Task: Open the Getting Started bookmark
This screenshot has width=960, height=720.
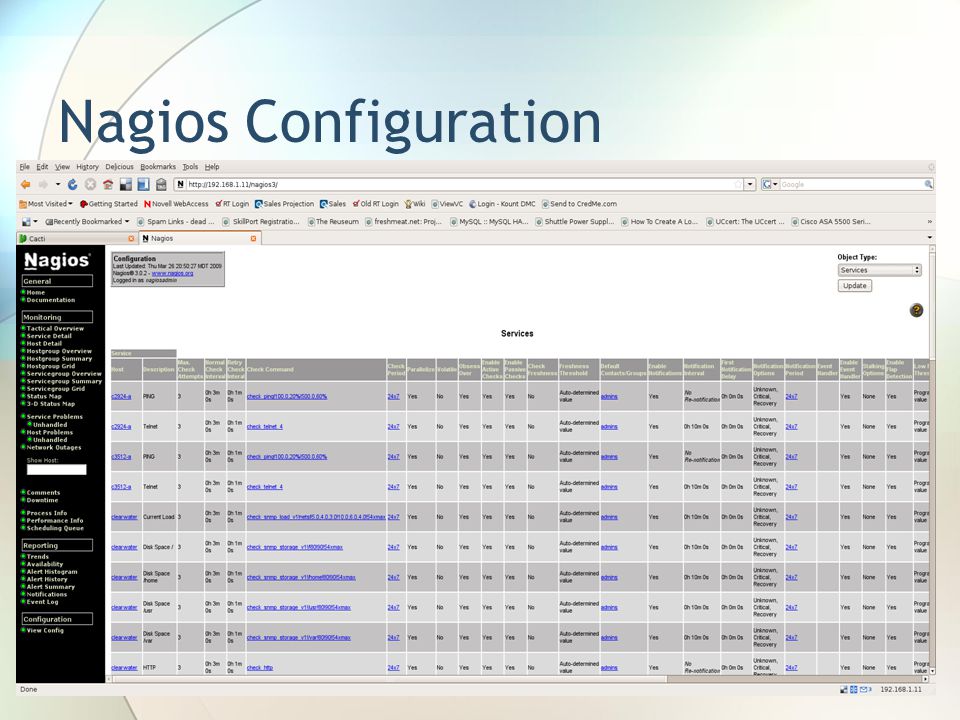Action: [x=109, y=204]
